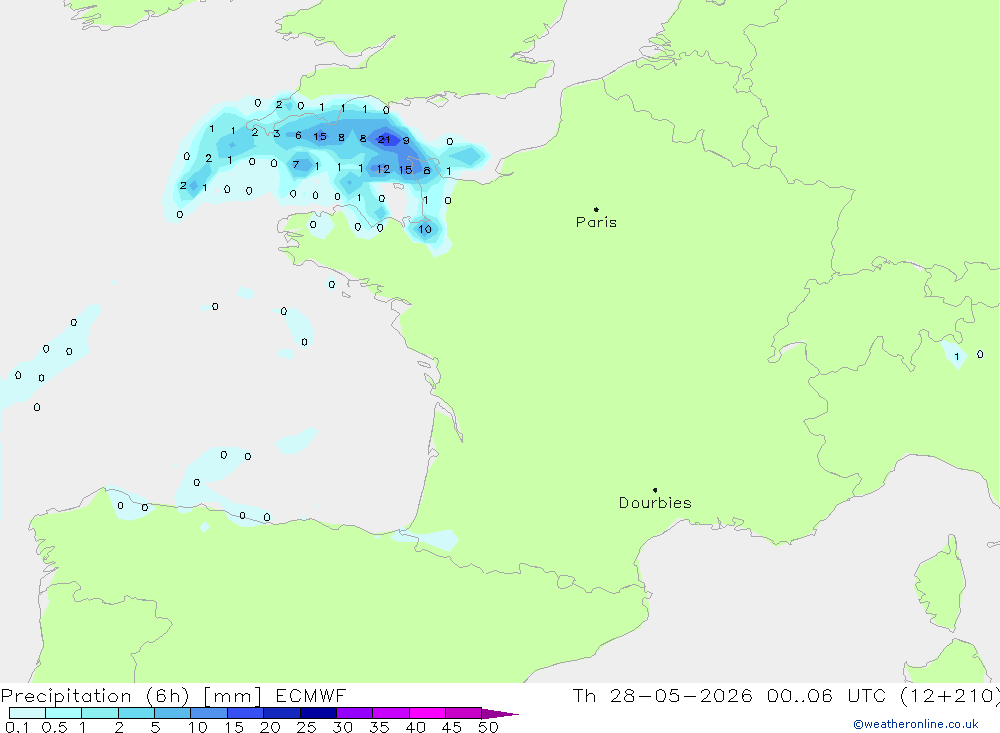Pick the 25–30 mm legend color swatch
The height and width of the screenshot is (733, 1000).
pos(318,713)
